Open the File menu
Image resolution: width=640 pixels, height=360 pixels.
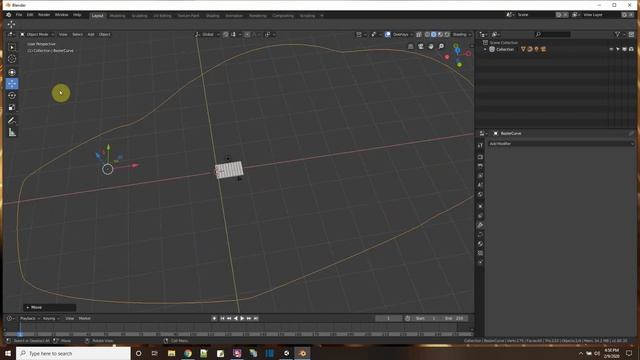point(19,15)
